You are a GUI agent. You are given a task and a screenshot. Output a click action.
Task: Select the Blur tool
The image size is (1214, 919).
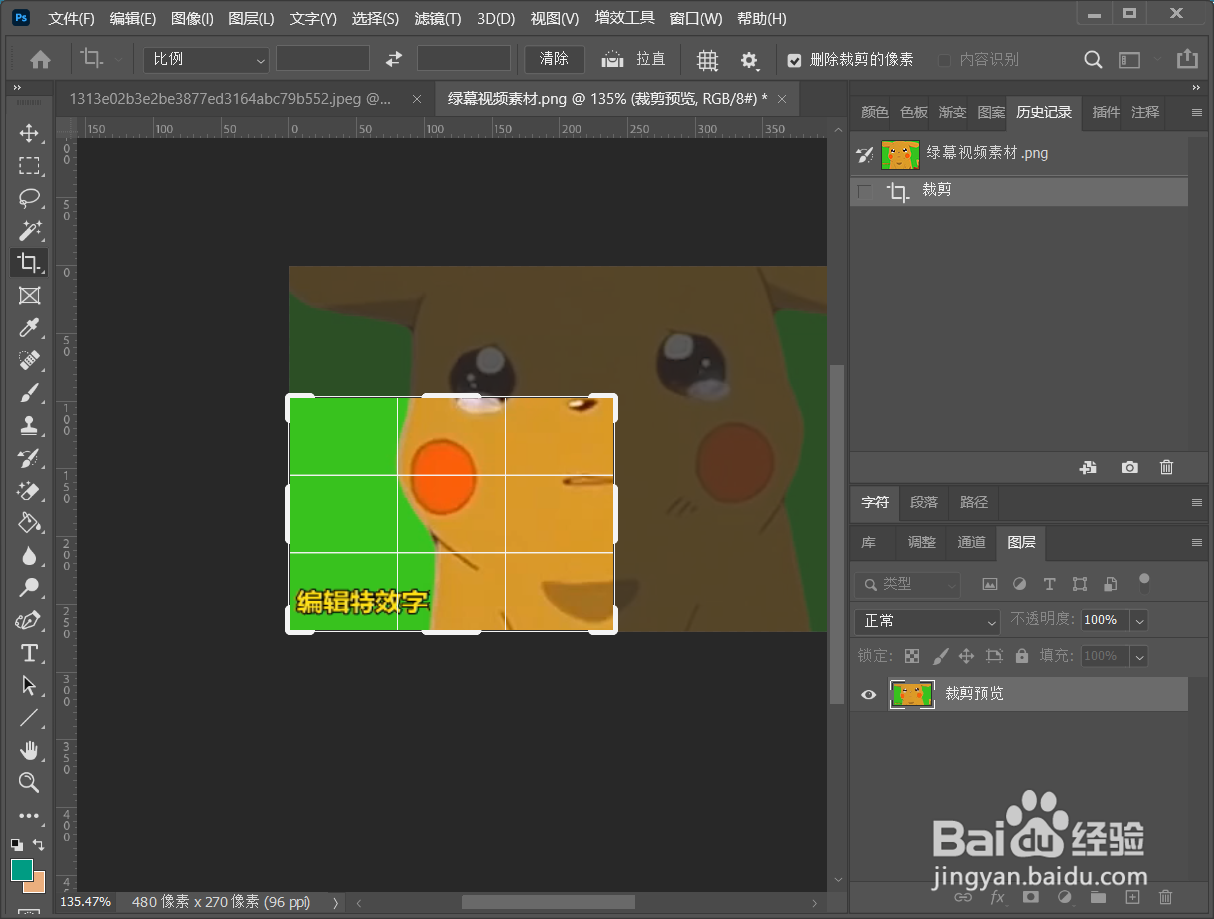[29, 555]
